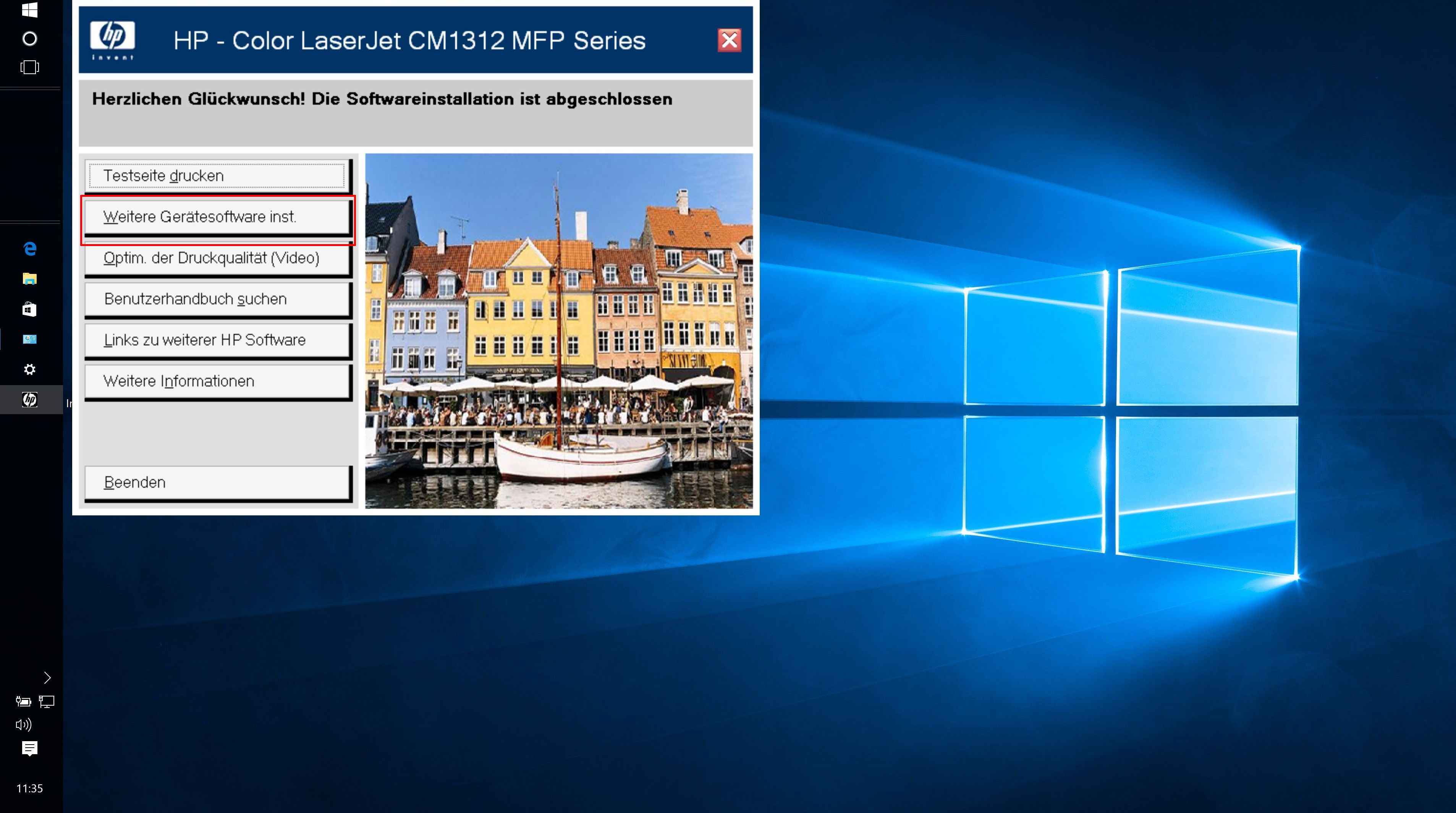Viewport: 1456px width, 813px height.
Task: Open the volume speaker control
Action: click(23, 724)
